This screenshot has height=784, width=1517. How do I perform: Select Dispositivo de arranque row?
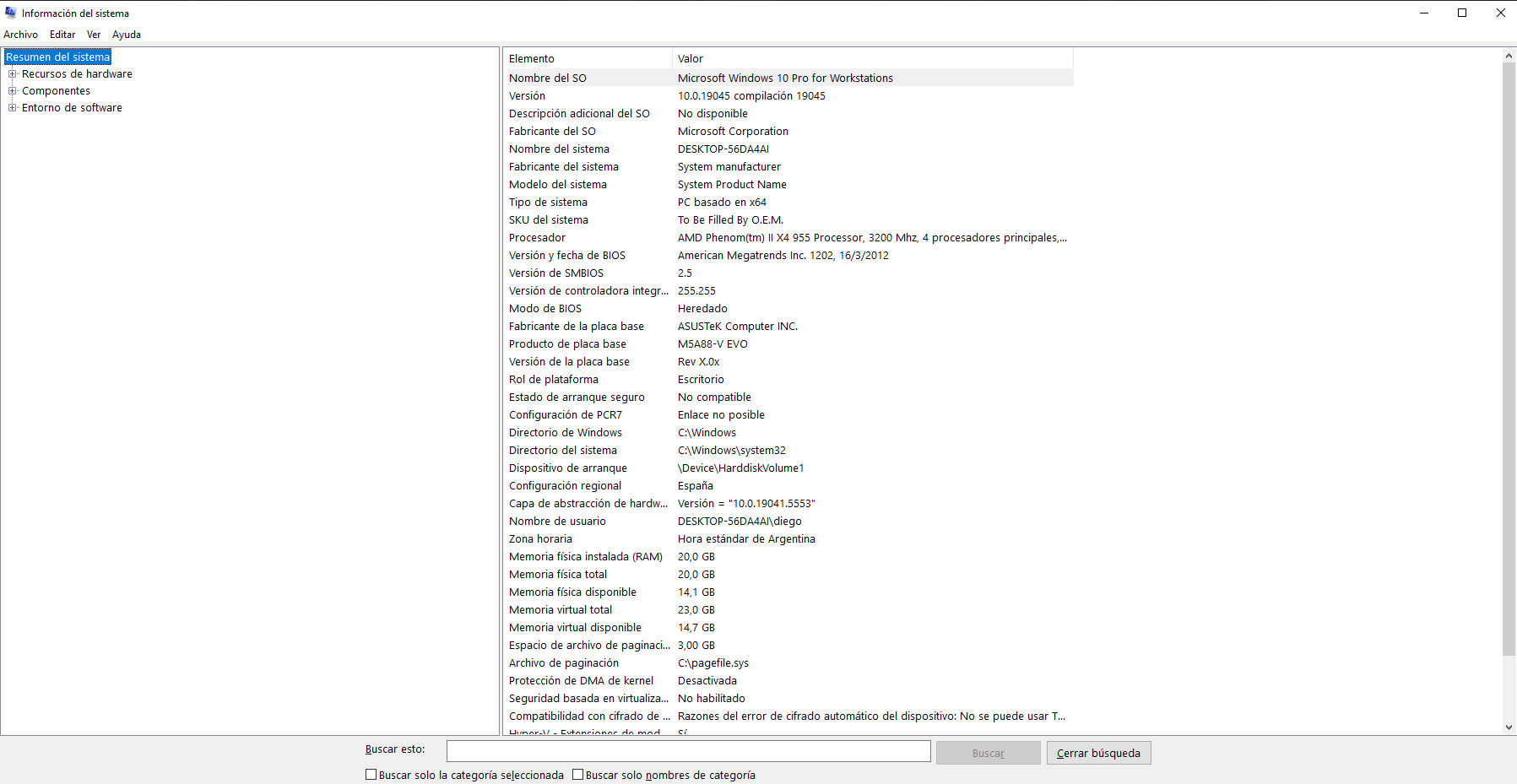[788, 468]
